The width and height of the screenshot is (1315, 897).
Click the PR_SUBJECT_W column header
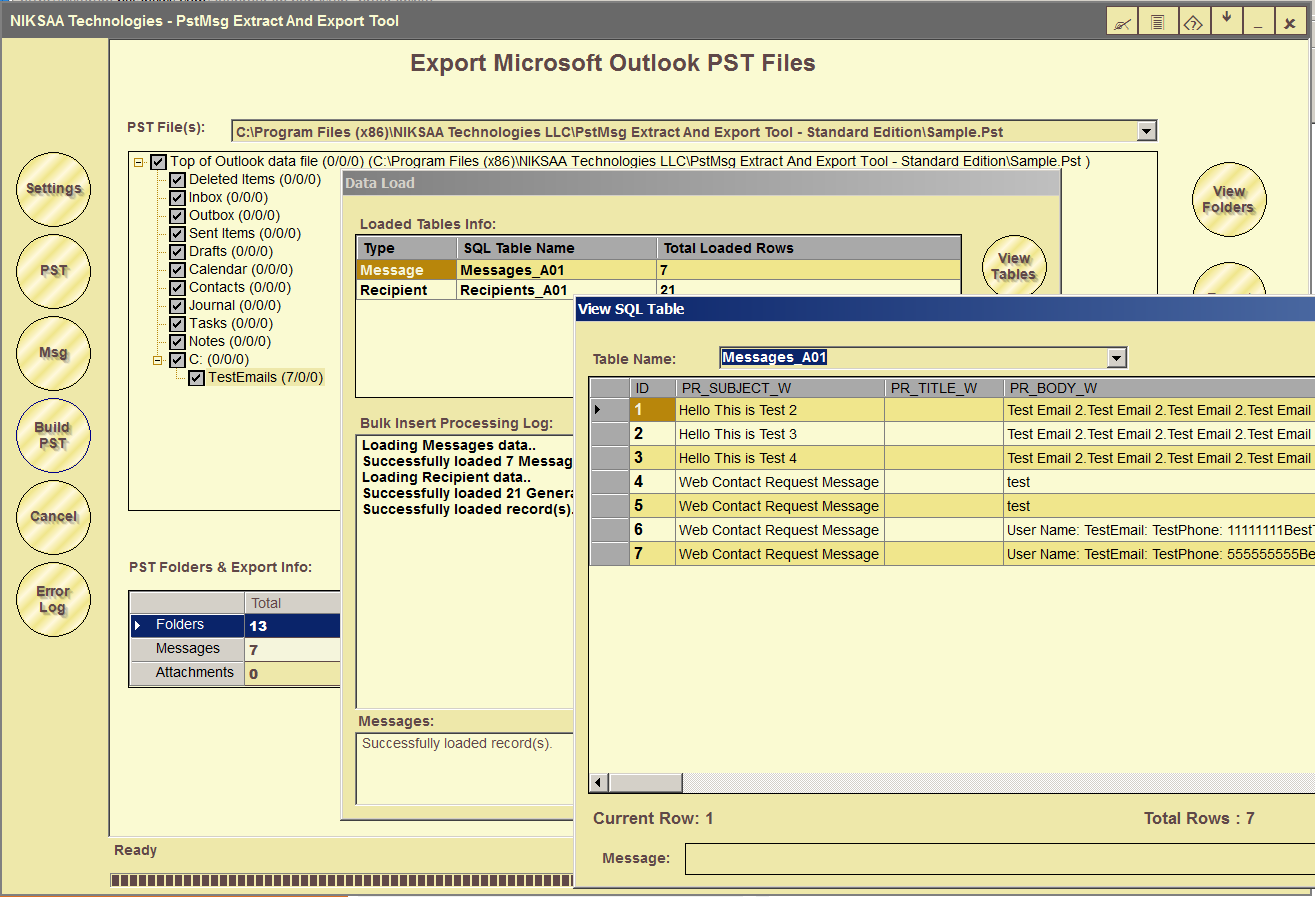(x=780, y=388)
